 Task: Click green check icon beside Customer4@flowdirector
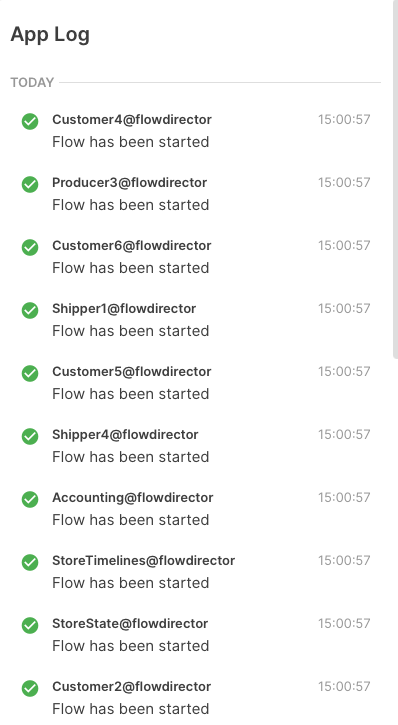click(30, 122)
